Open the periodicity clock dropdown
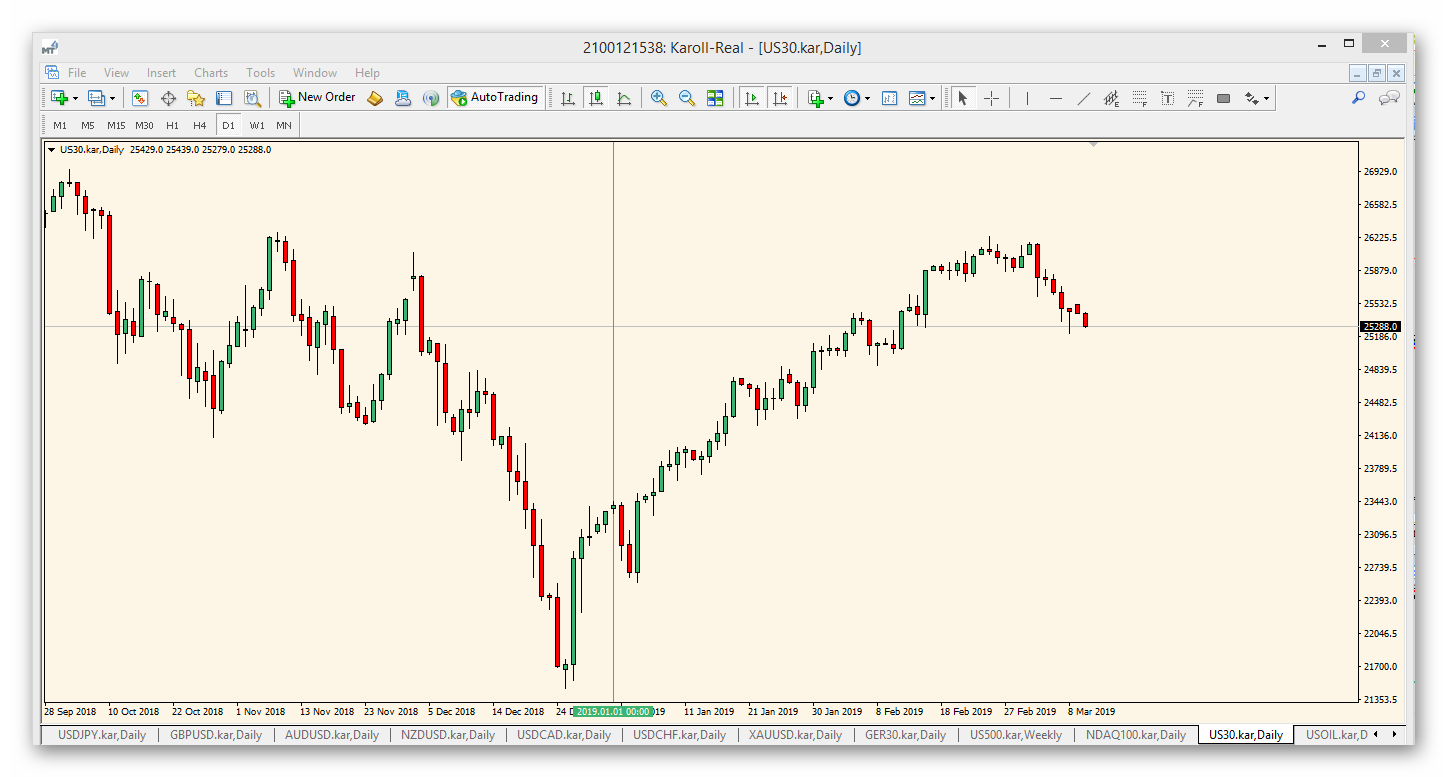This screenshot has width=1447, height=777. point(867,98)
